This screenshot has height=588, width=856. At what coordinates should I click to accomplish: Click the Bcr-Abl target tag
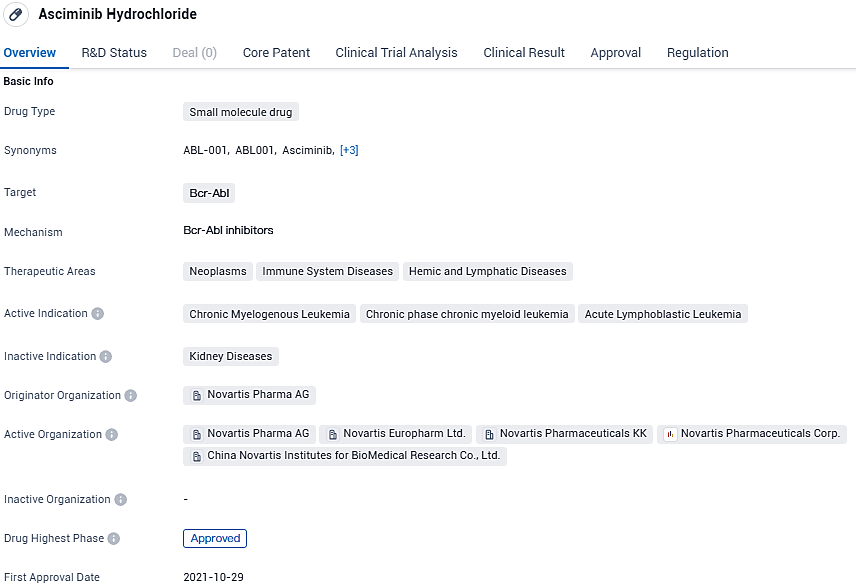tap(209, 193)
